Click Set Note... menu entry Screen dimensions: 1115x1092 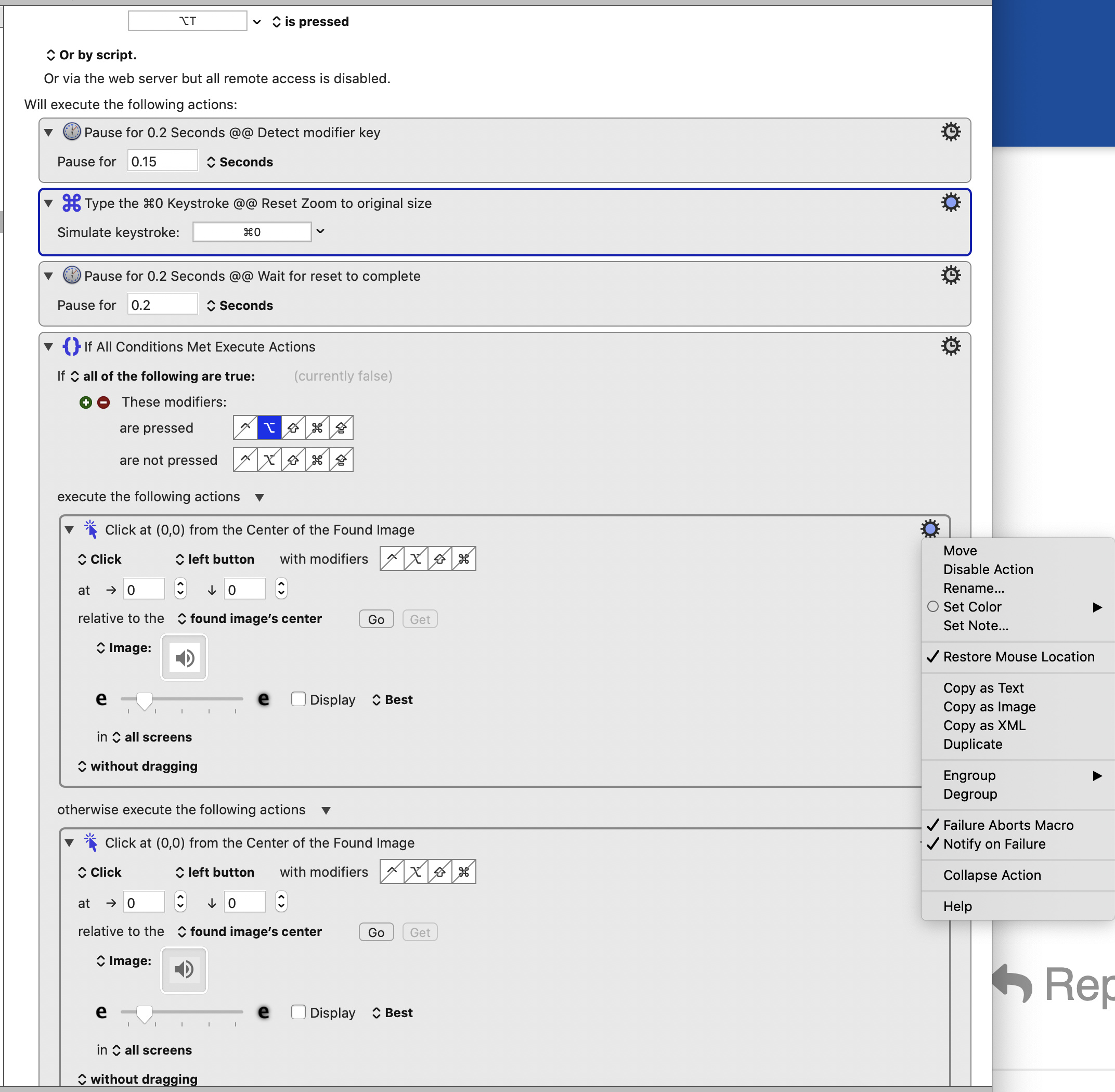click(x=975, y=626)
